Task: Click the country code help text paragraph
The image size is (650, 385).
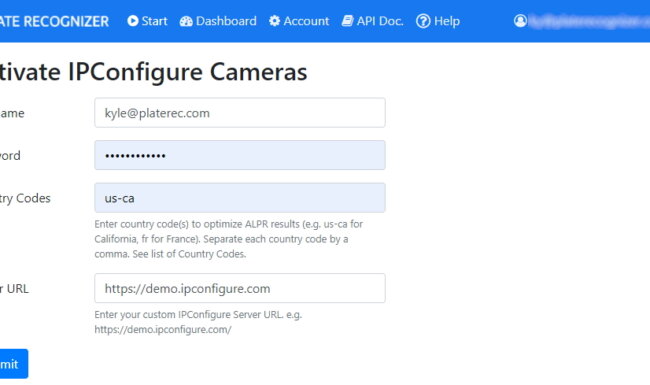Action: [228, 239]
